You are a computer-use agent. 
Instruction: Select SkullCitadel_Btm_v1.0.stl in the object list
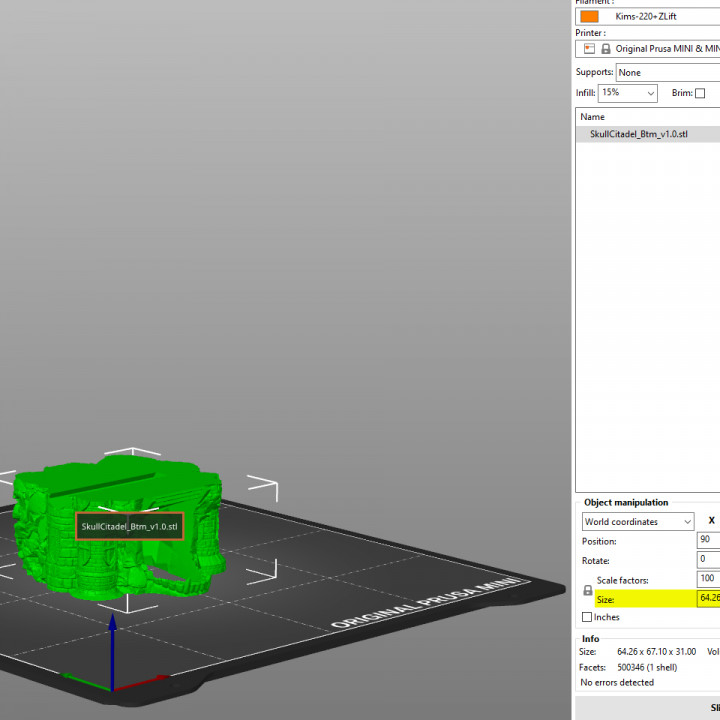[647, 134]
